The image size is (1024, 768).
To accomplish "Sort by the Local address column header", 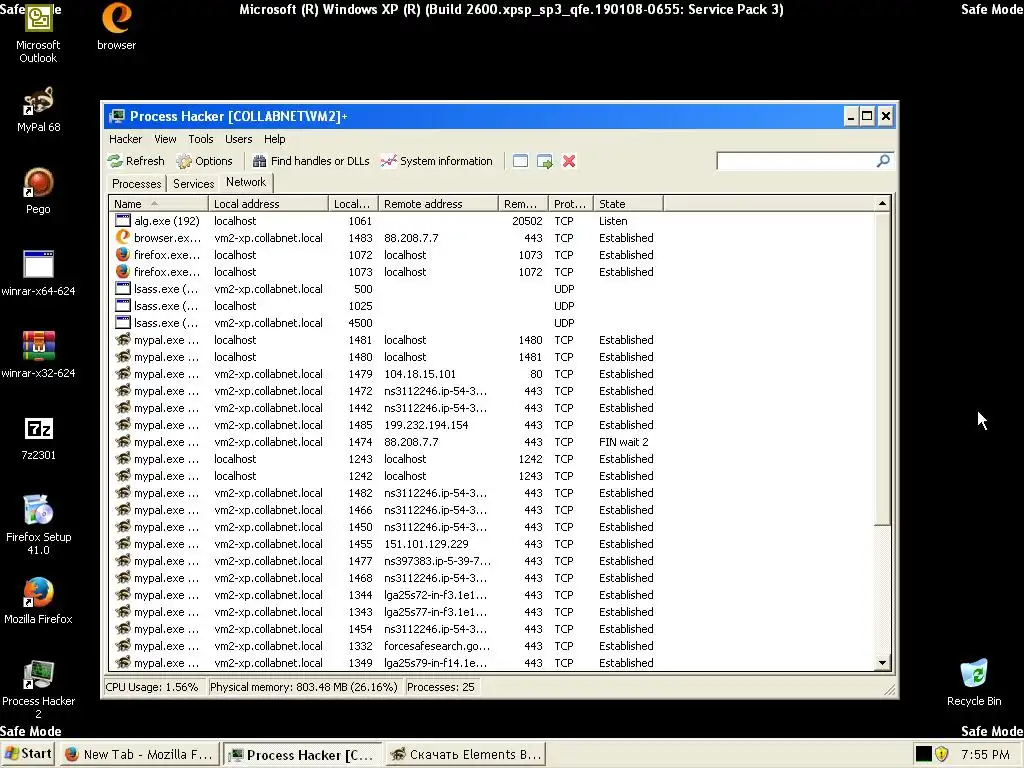I will (x=268, y=204).
